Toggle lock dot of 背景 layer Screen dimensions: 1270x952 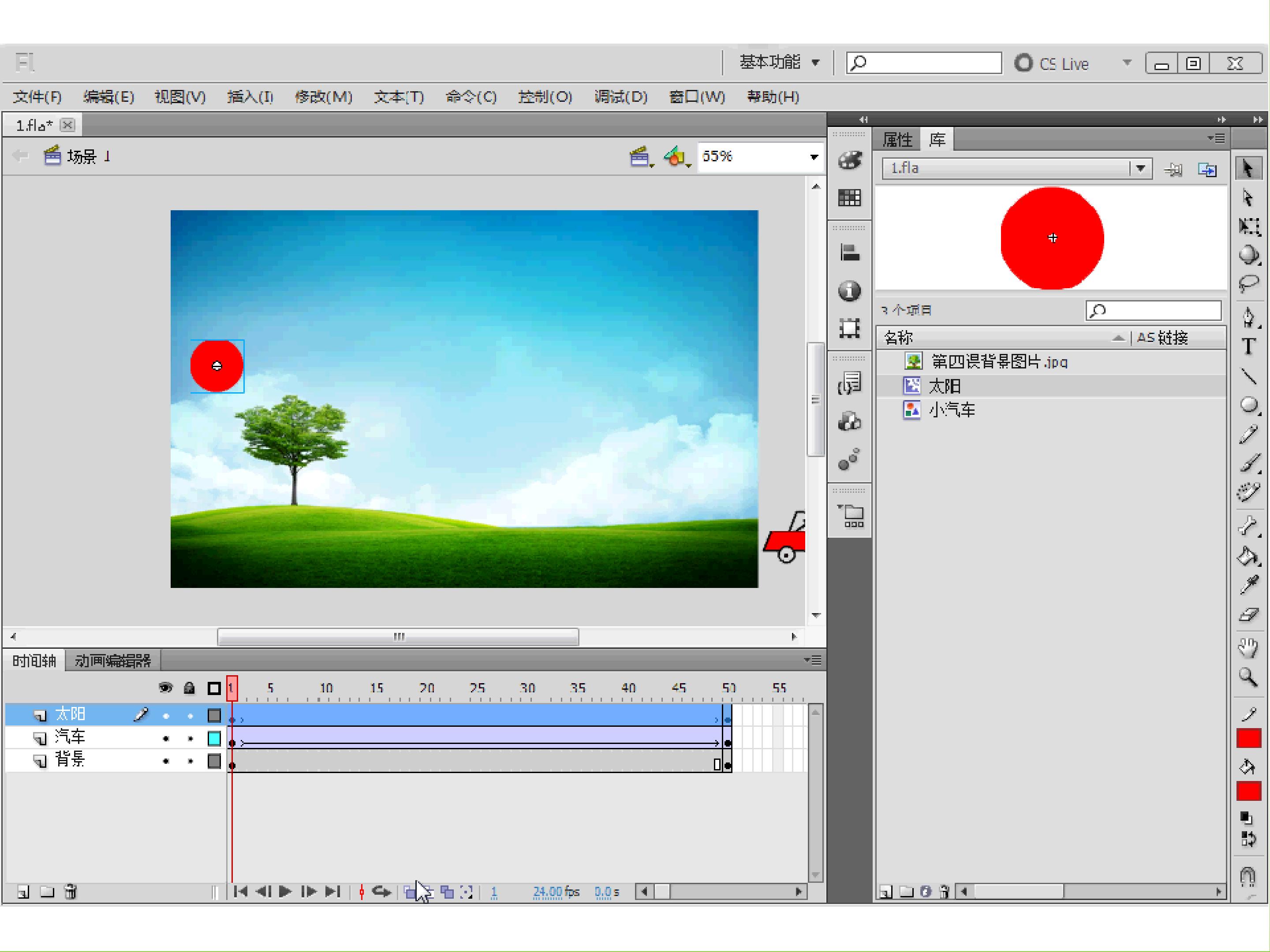coord(190,762)
